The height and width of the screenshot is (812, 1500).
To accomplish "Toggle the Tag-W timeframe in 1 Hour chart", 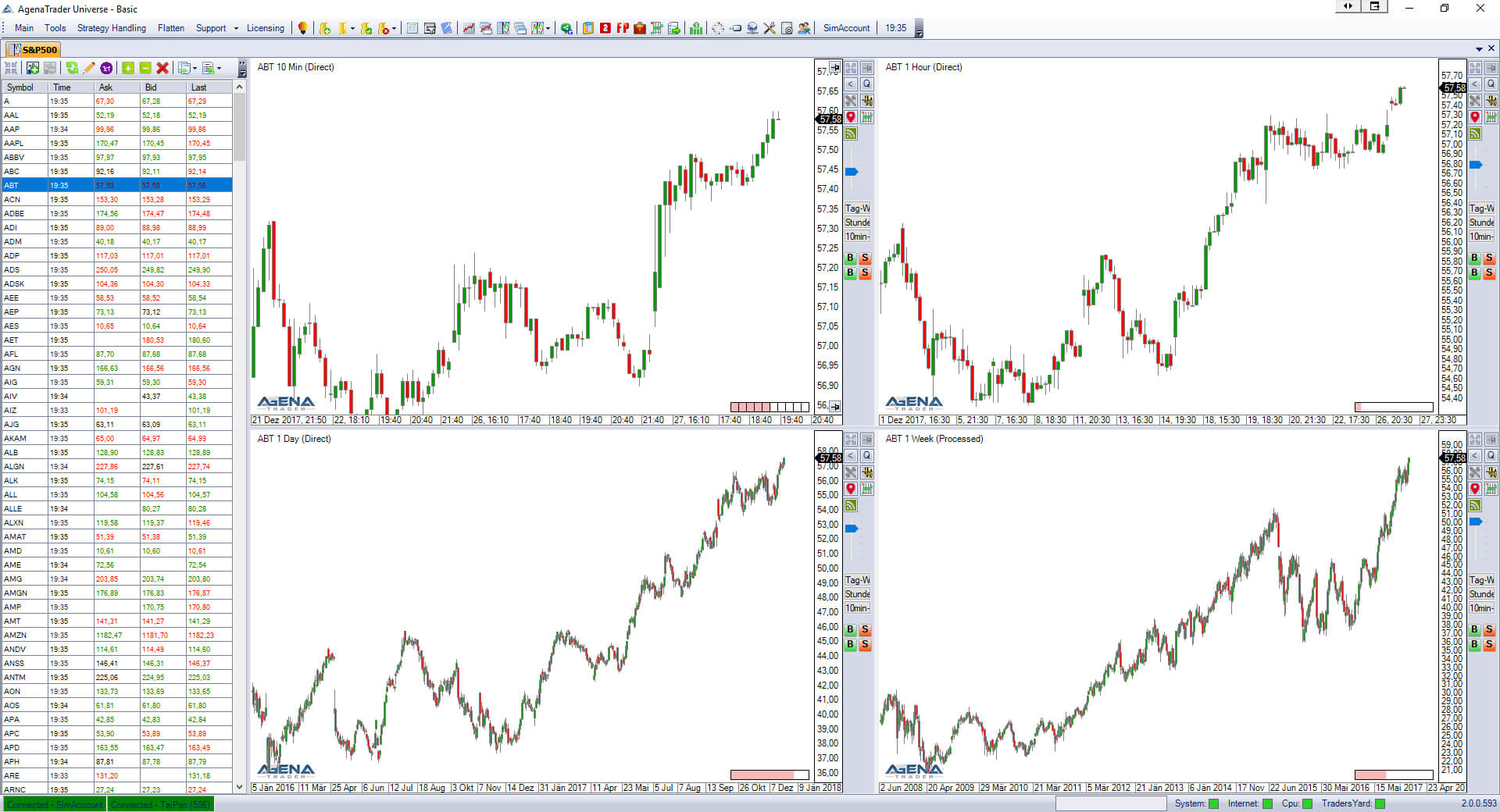I will [x=1481, y=208].
